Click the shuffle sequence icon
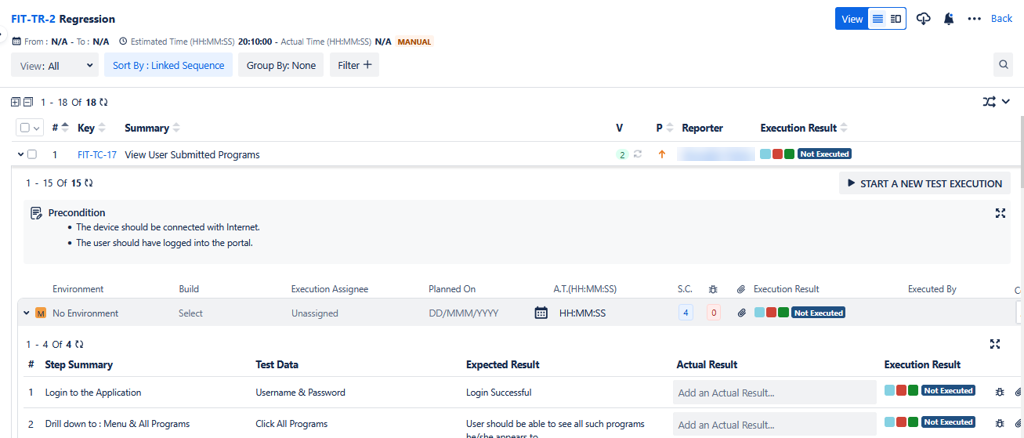This screenshot has width=1024, height=438. click(x=989, y=102)
